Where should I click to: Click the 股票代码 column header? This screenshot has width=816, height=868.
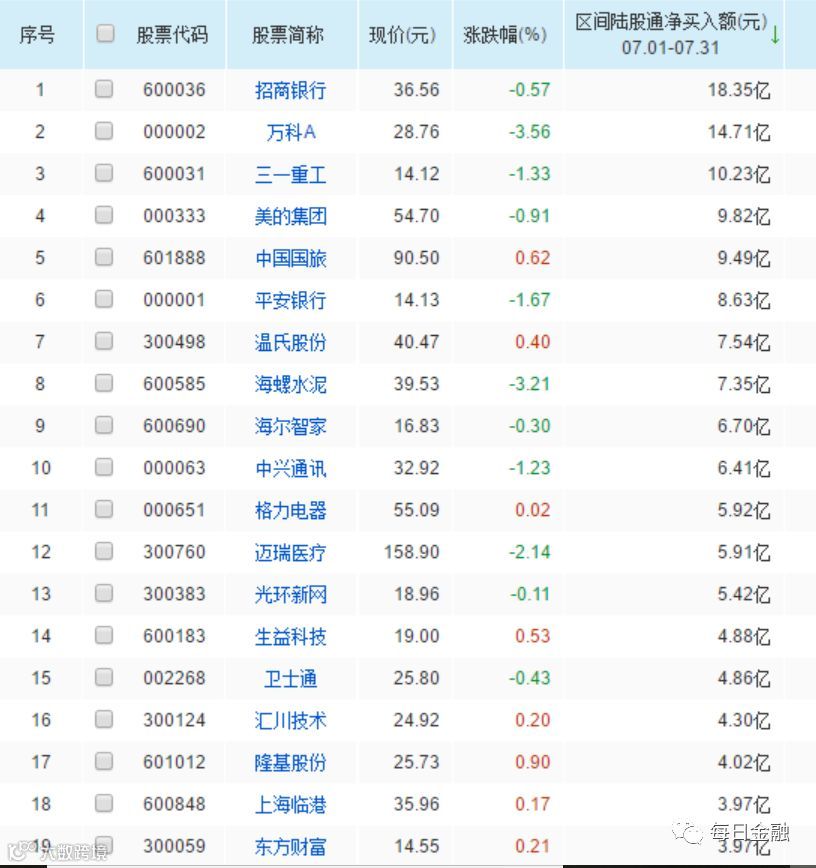[x=172, y=35]
